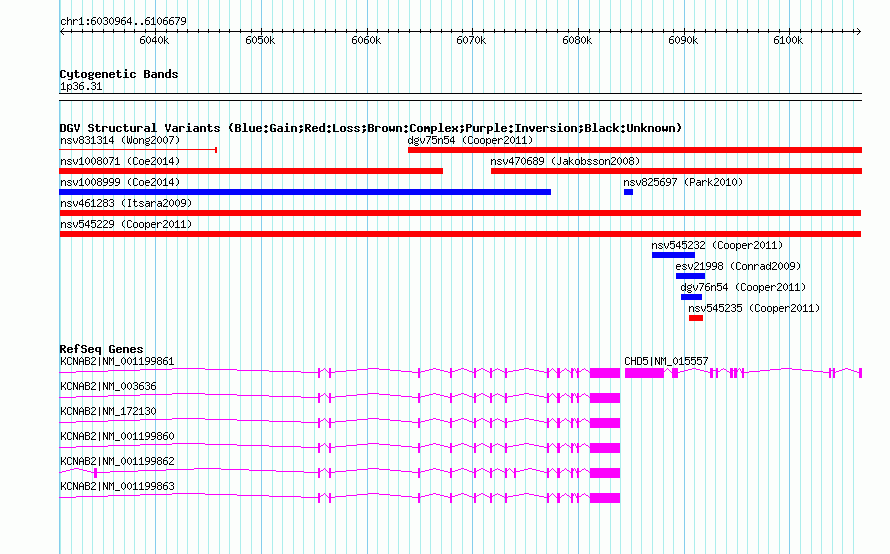Select the small red nsv545235 loss bar
The width and height of the screenshot is (890, 554).
pyautogui.click(x=696, y=318)
